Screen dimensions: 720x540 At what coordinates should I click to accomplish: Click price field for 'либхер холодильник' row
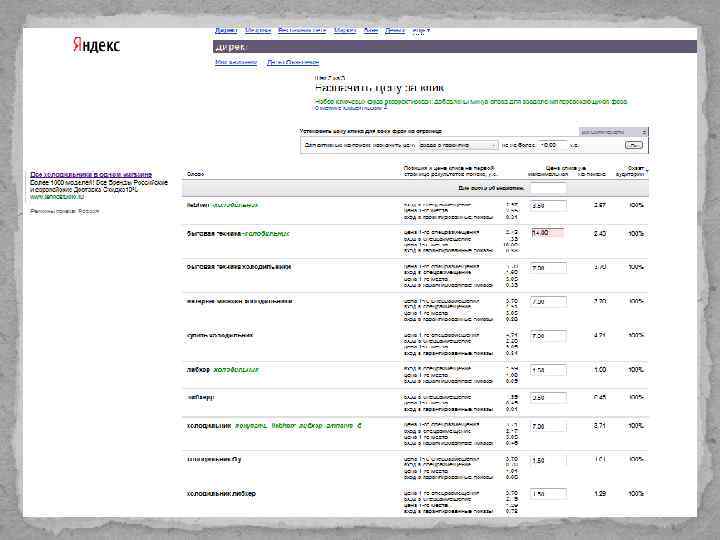click(548, 370)
